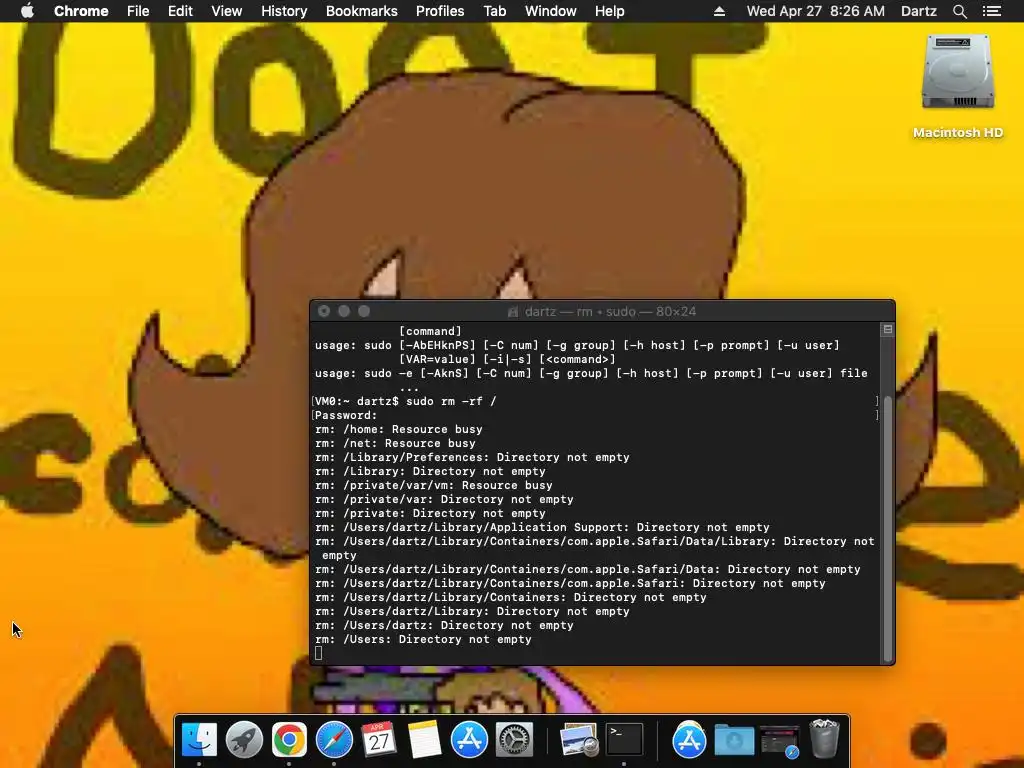This screenshot has height=768, width=1024.
Task: Click the 'rm: /net: Resource busy' line
Action: 395,443
